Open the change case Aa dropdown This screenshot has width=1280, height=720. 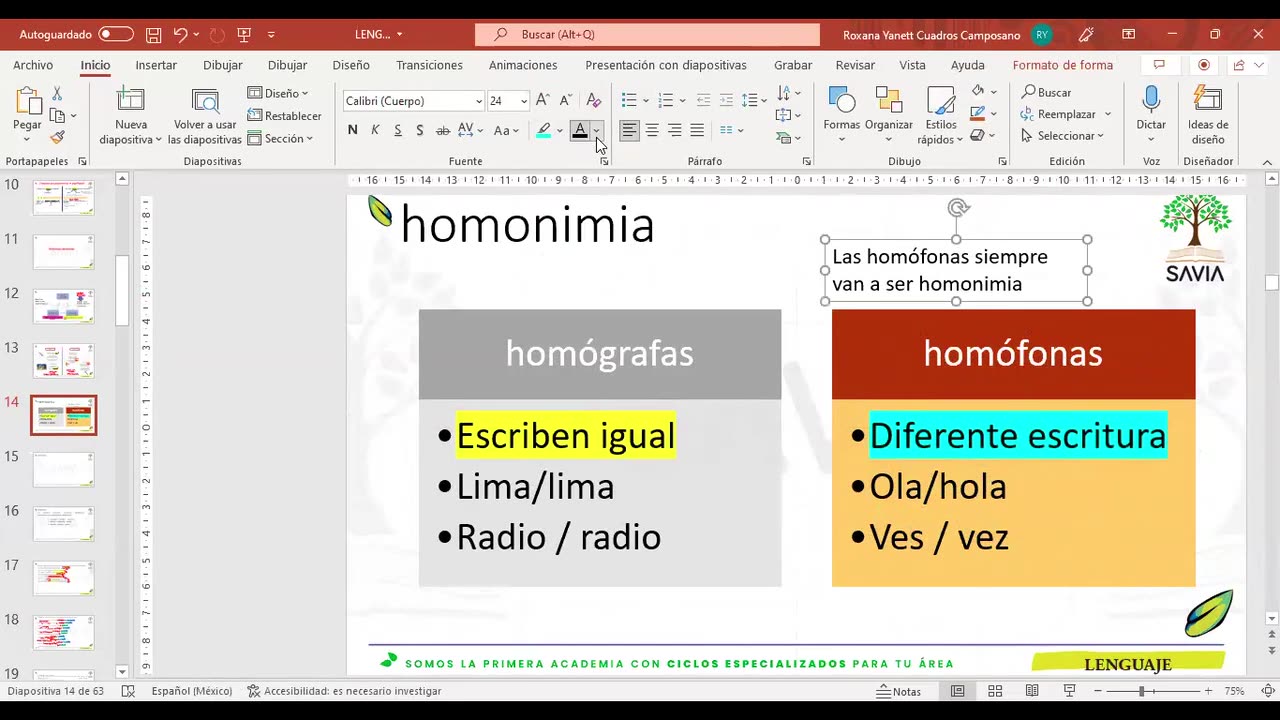pyautogui.click(x=505, y=130)
